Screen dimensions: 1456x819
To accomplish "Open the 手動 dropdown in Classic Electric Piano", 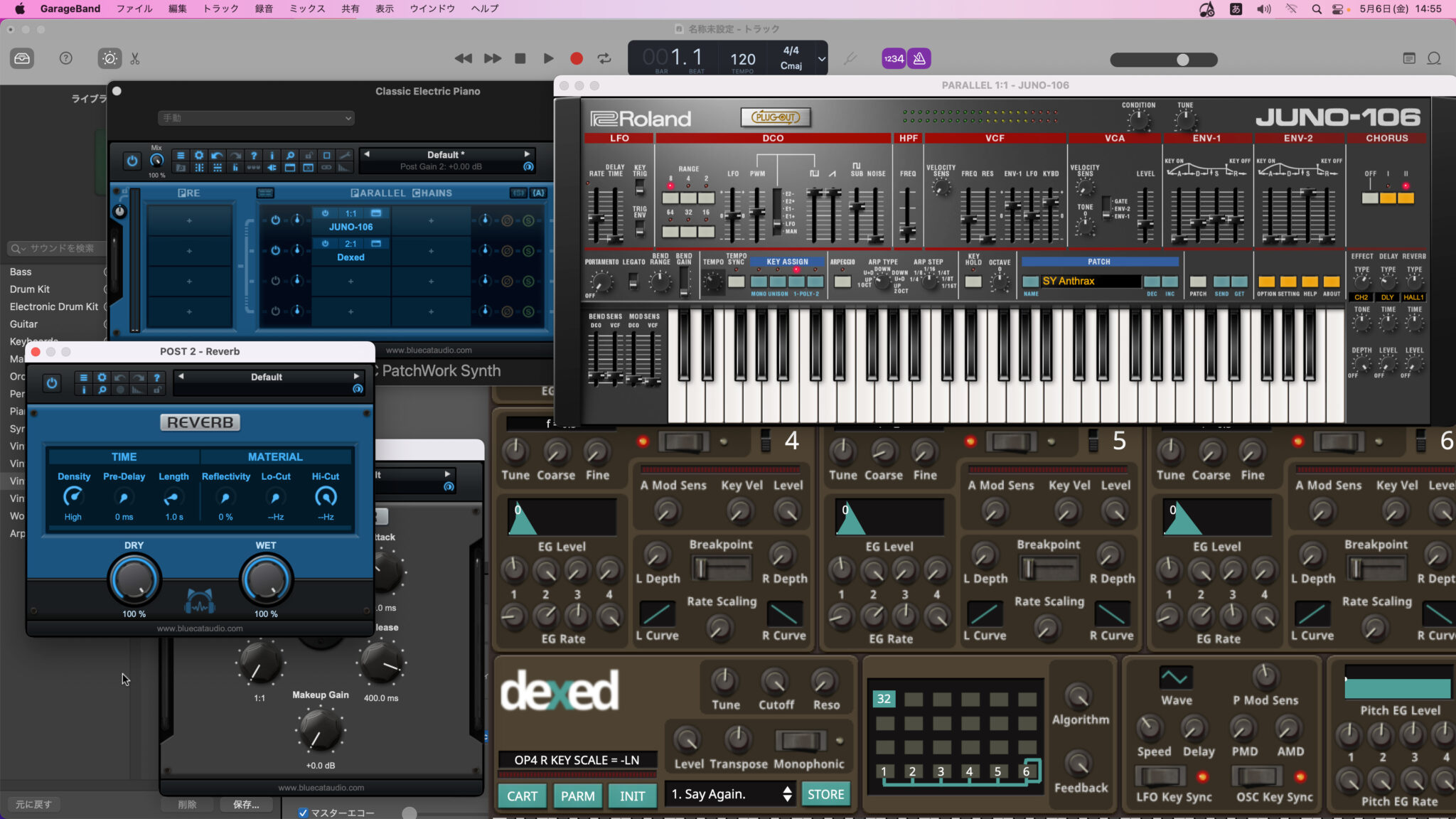I will coord(256,117).
